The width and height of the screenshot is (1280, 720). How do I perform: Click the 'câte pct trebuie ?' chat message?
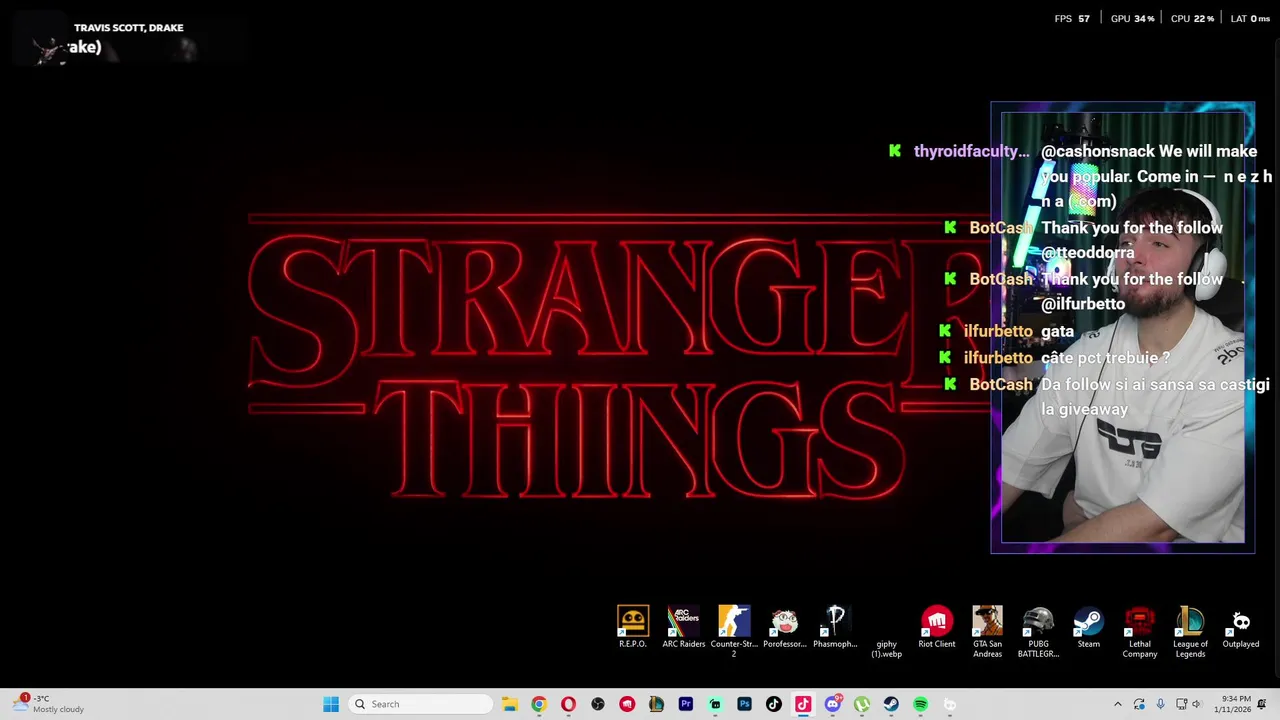coord(1105,358)
